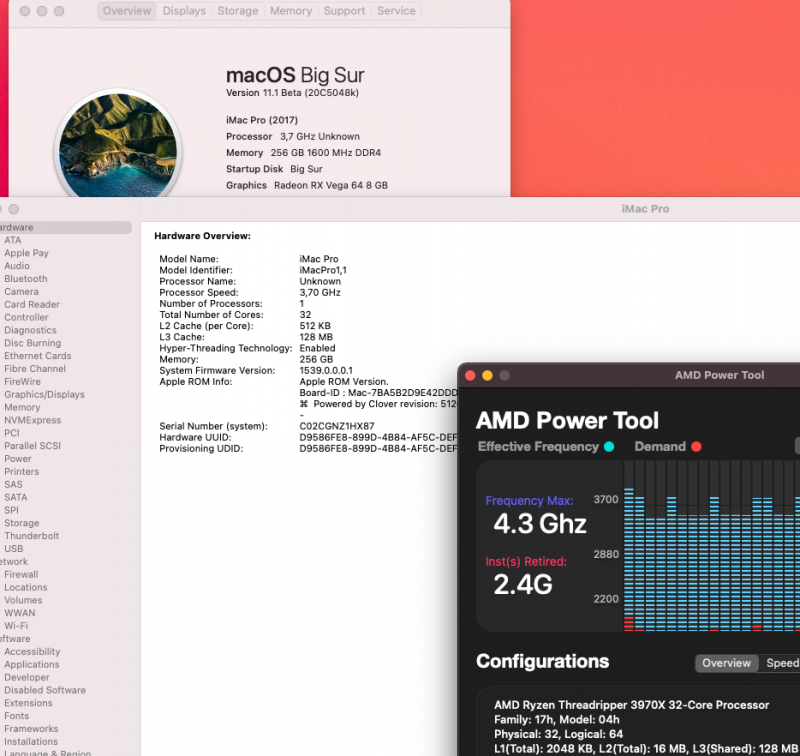The image size is (800, 756).
Task: Select Audio in the sidebar
Action: pos(17,266)
